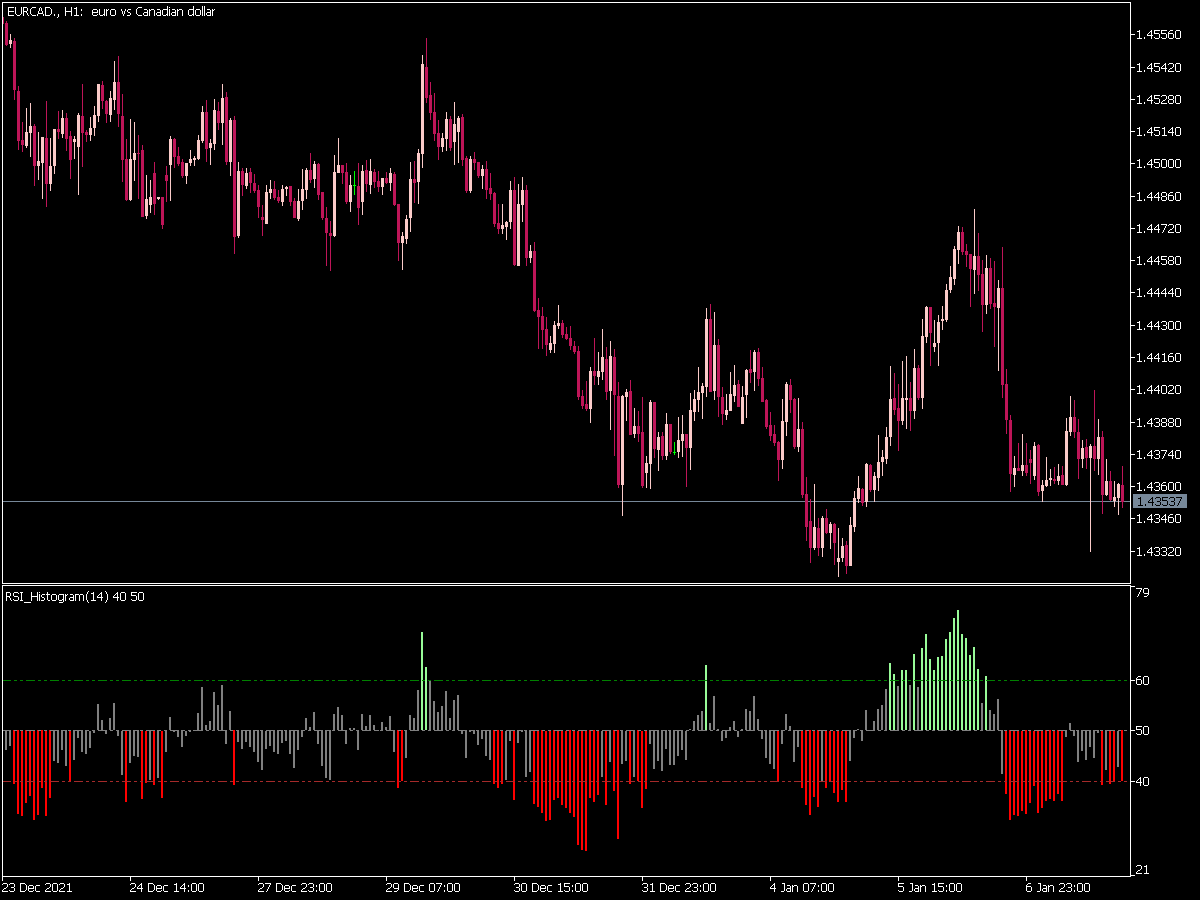Click price level 1.43320 on the scale

[1160, 551]
